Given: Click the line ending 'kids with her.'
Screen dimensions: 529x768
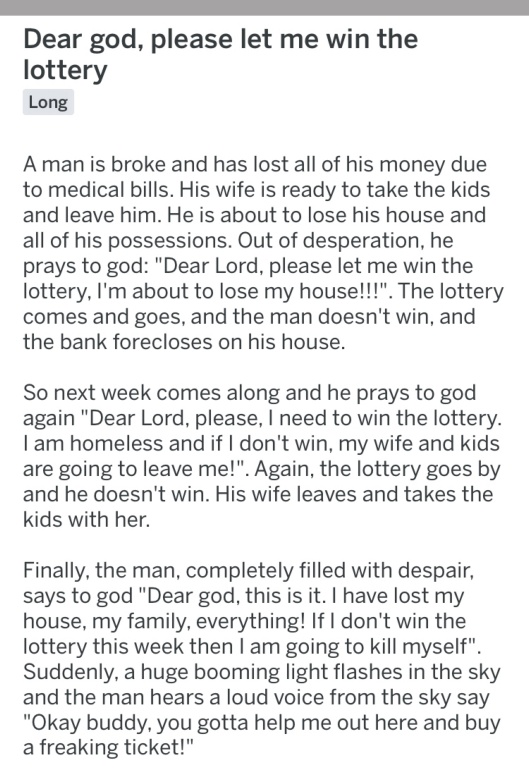Looking at the screenshot, I should click(86, 519).
